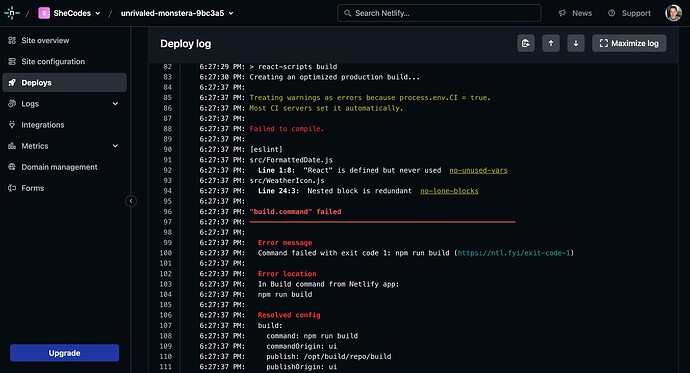Click the 'Resolved config' log heading
The width and height of the screenshot is (690, 373).
[289, 315]
